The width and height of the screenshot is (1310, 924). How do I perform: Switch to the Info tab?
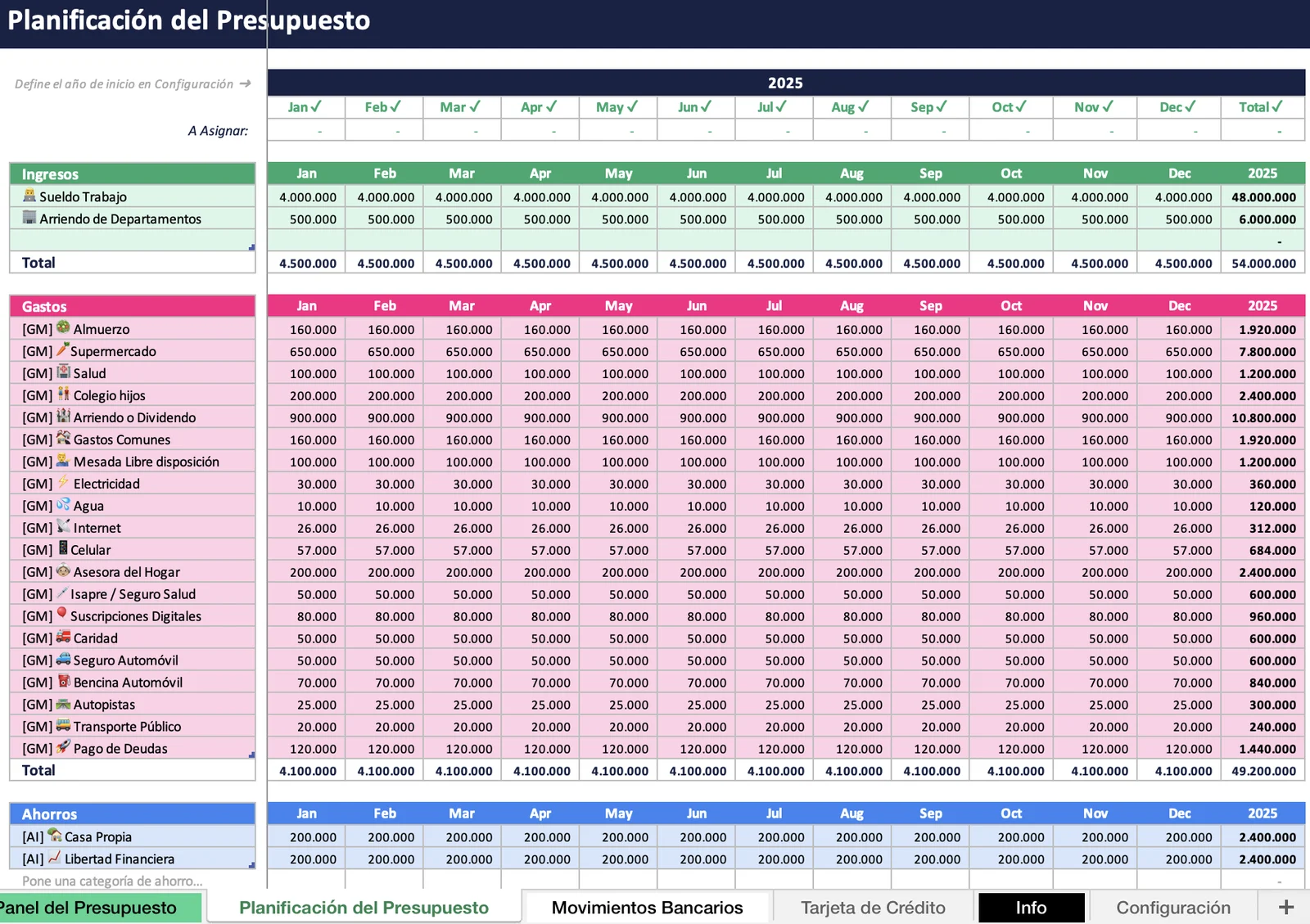(x=1031, y=908)
